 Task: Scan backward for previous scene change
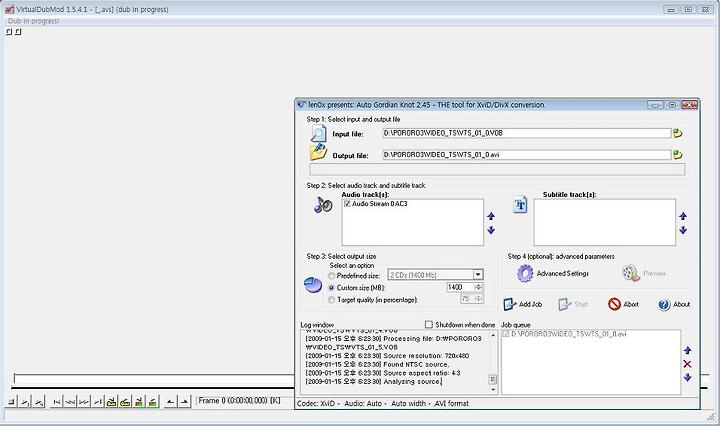pyautogui.click(x=139, y=402)
